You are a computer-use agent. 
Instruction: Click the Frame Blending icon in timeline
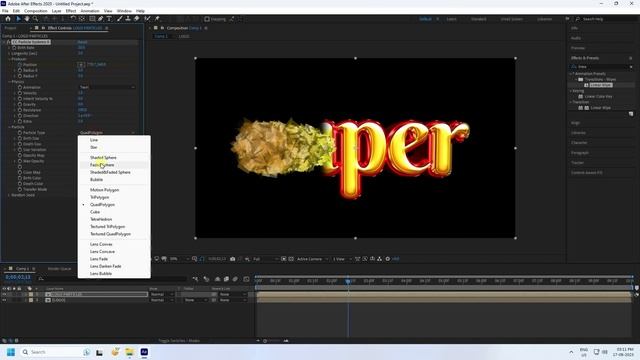pos(226,279)
